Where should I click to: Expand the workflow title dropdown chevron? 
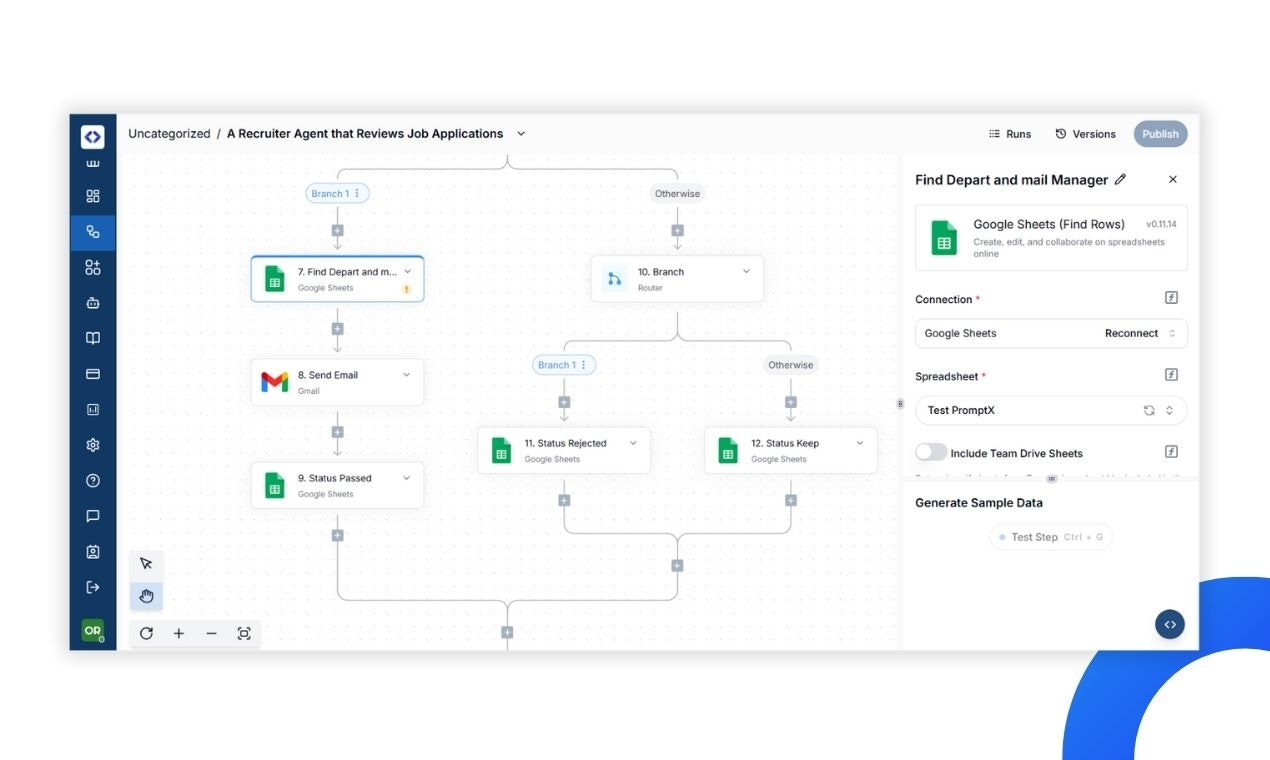pos(521,134)
